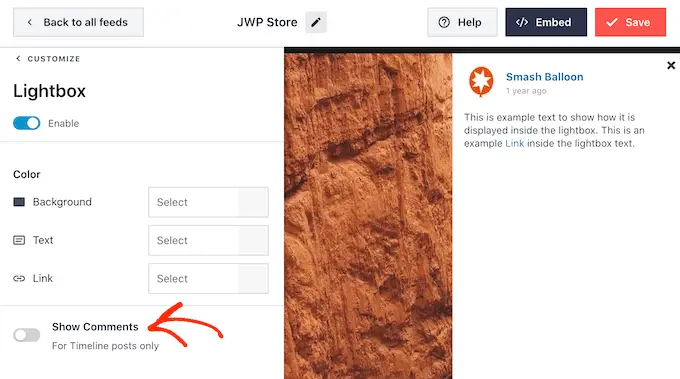Click the pencil icon to rename JWP Store

316,22
